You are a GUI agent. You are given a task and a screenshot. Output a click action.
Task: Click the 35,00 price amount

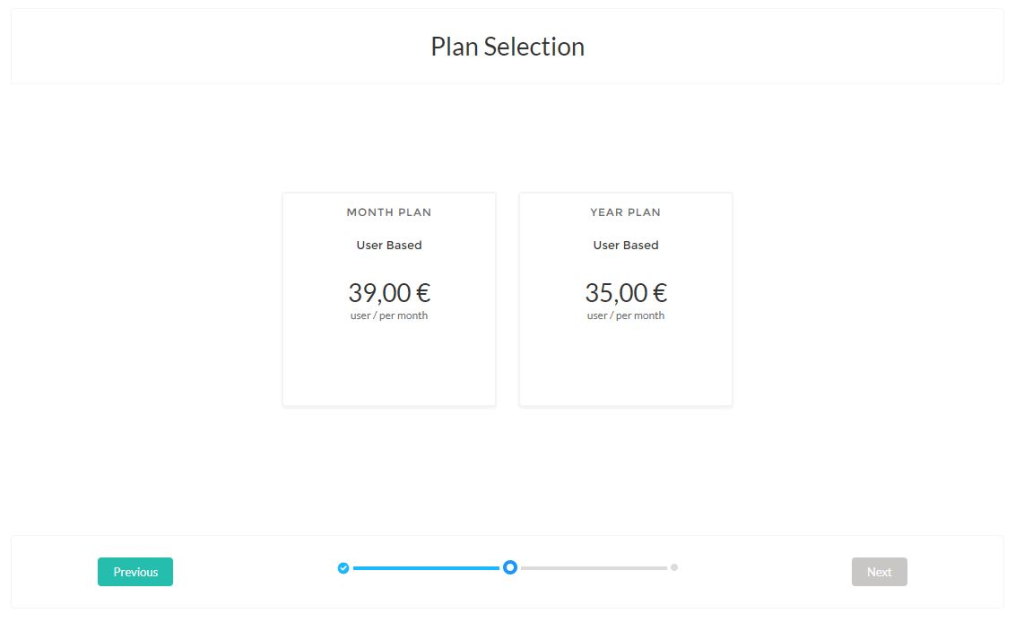click(x=616, y=293)
